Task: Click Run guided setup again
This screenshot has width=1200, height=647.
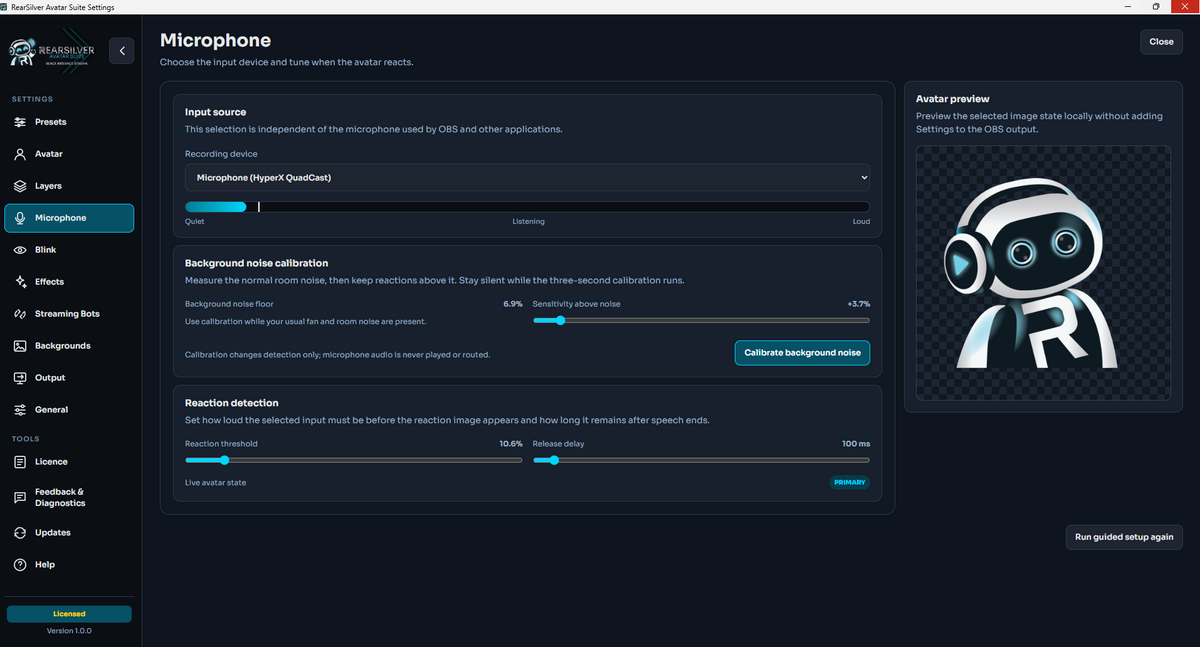Action: point(1124,537)
